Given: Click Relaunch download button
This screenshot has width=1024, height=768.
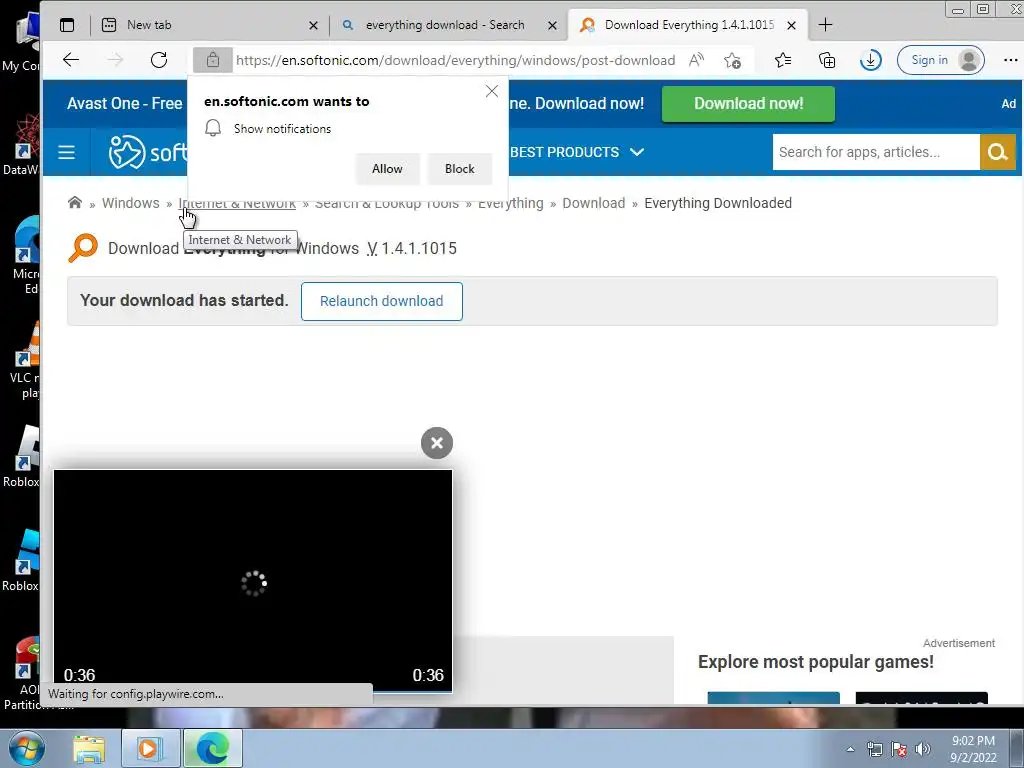Looking at the screenshot, I should 381,301.
